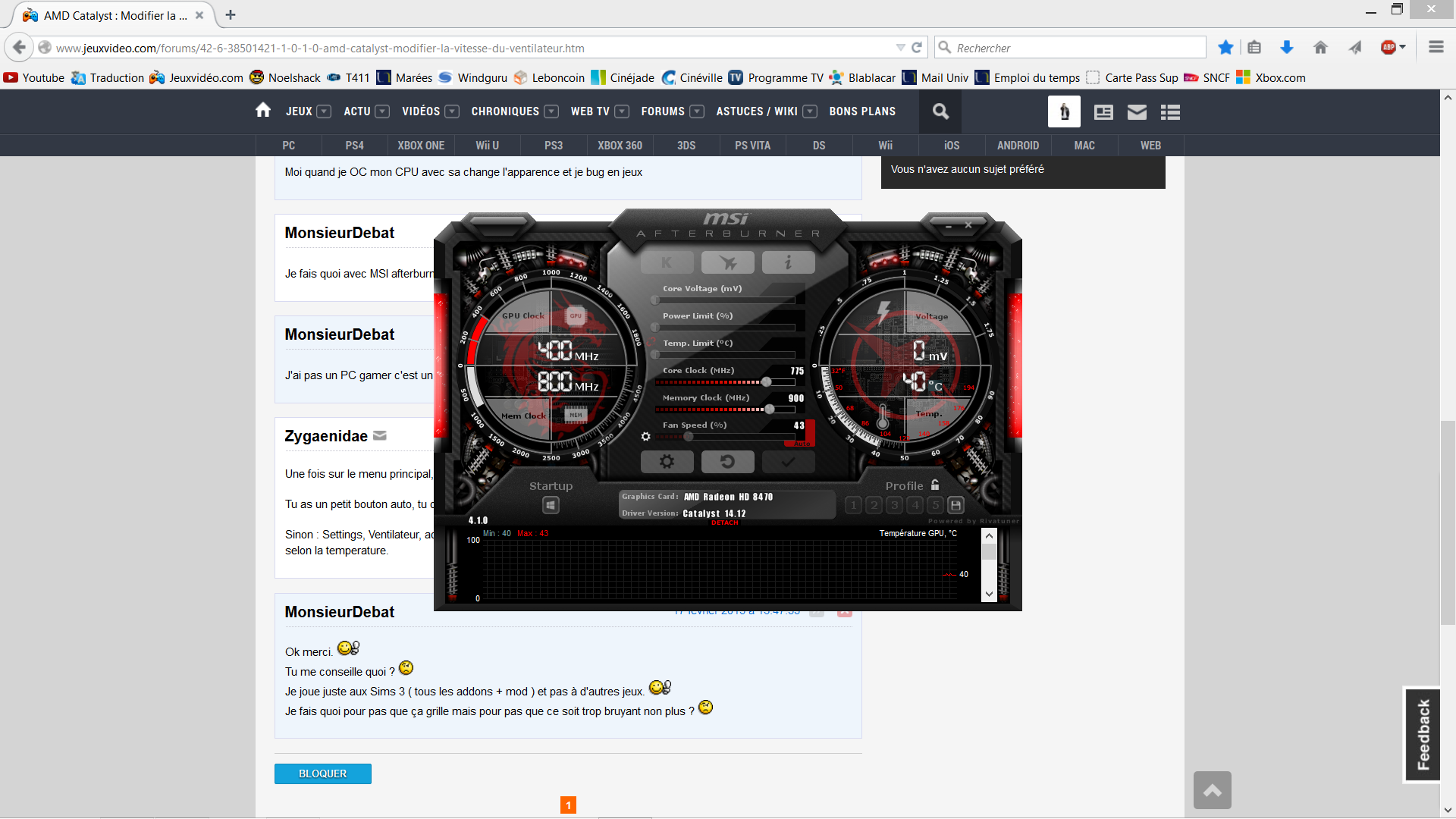Toggle Afterburner profile lock
Screen dimensions: 1456x819
pyautogui.click(x=935, y=485)
